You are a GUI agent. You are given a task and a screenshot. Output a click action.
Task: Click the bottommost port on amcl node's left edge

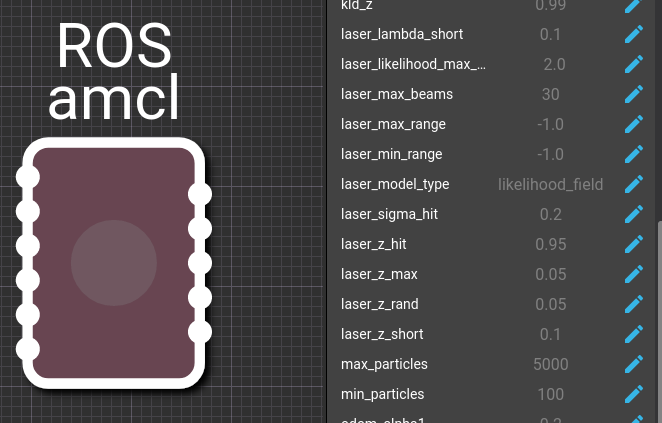[28, 350]
